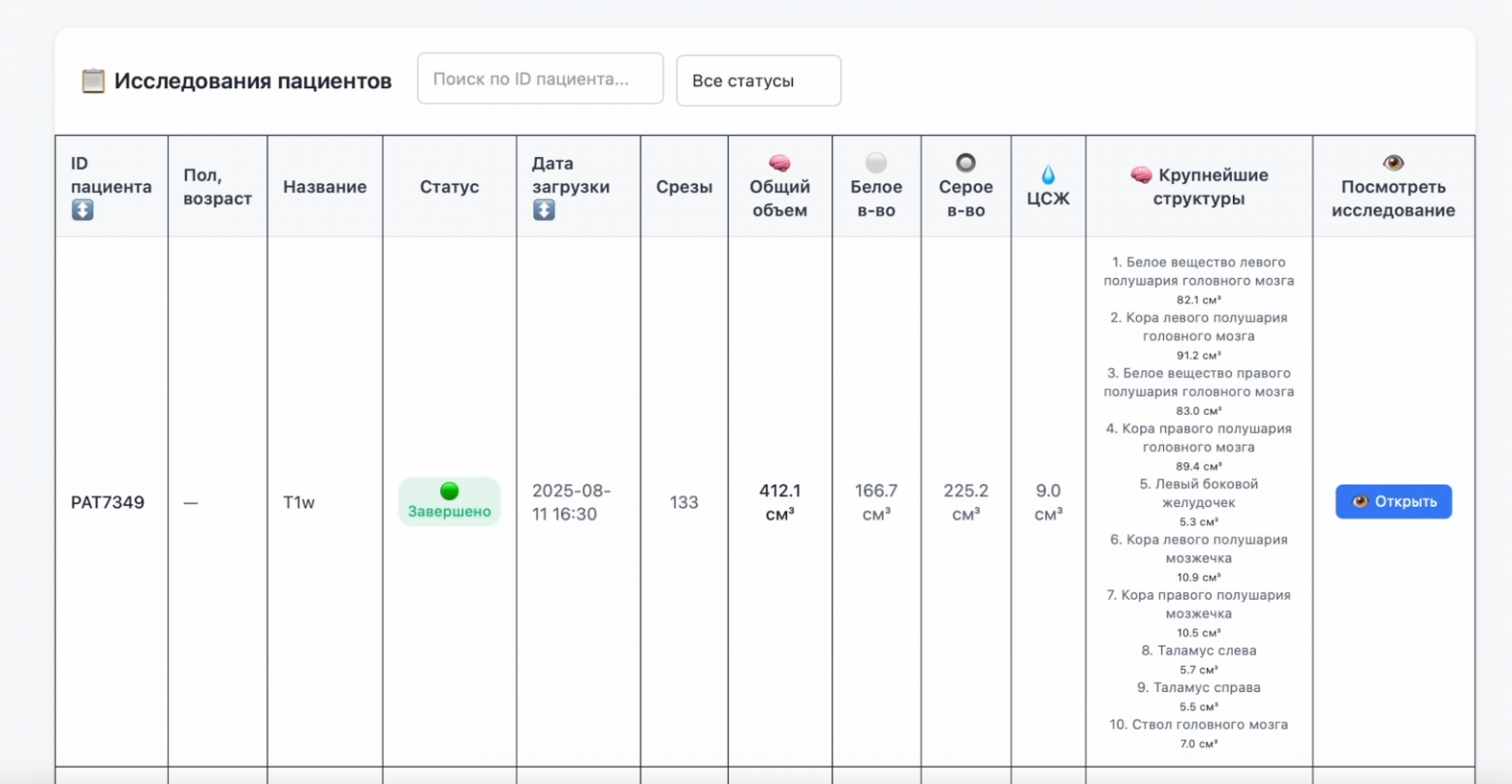Click the brain icon above Общий объем

779,164
